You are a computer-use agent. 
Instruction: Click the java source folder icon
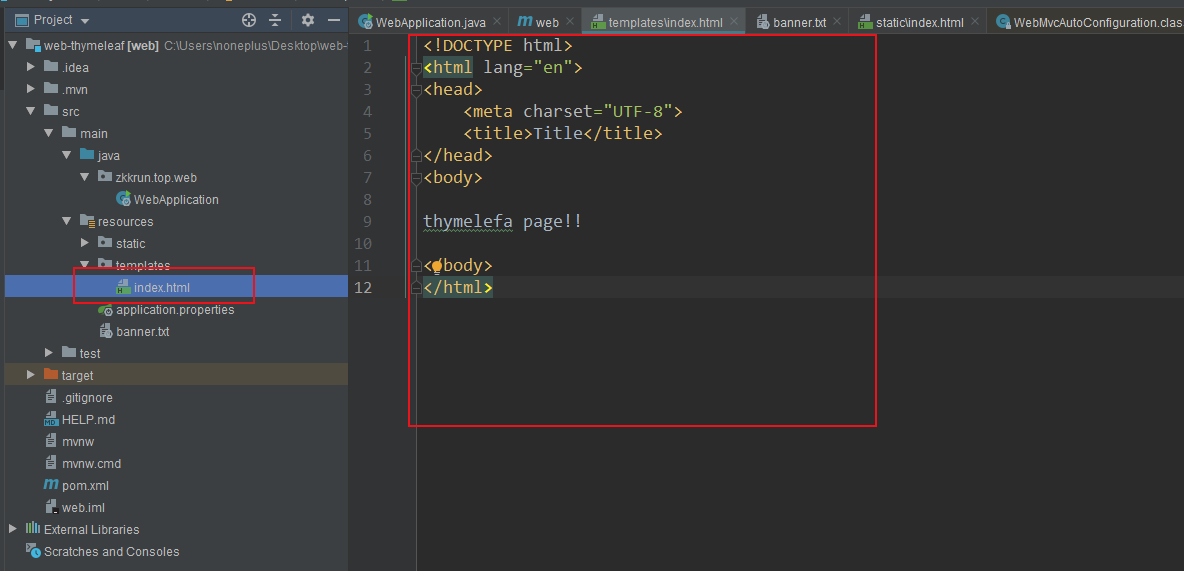[87, 155]
